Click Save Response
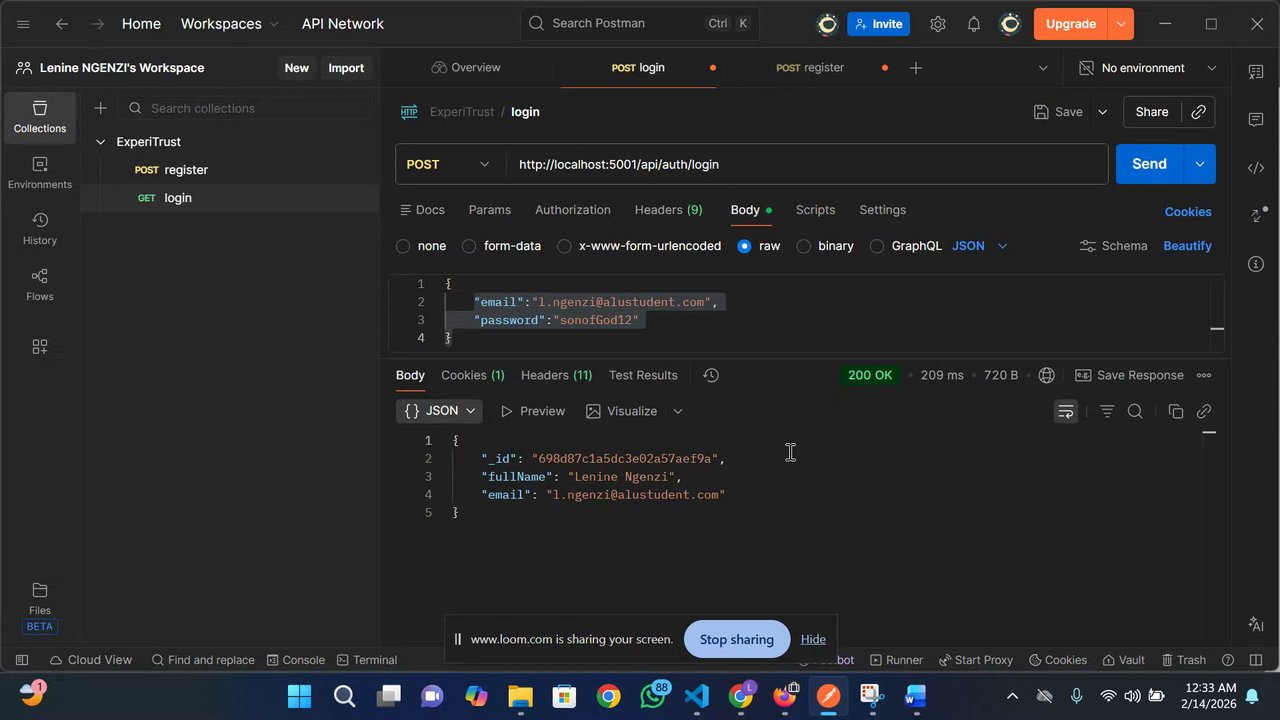This screenshot has height=720, width=1280. (x=1129, y=375)
